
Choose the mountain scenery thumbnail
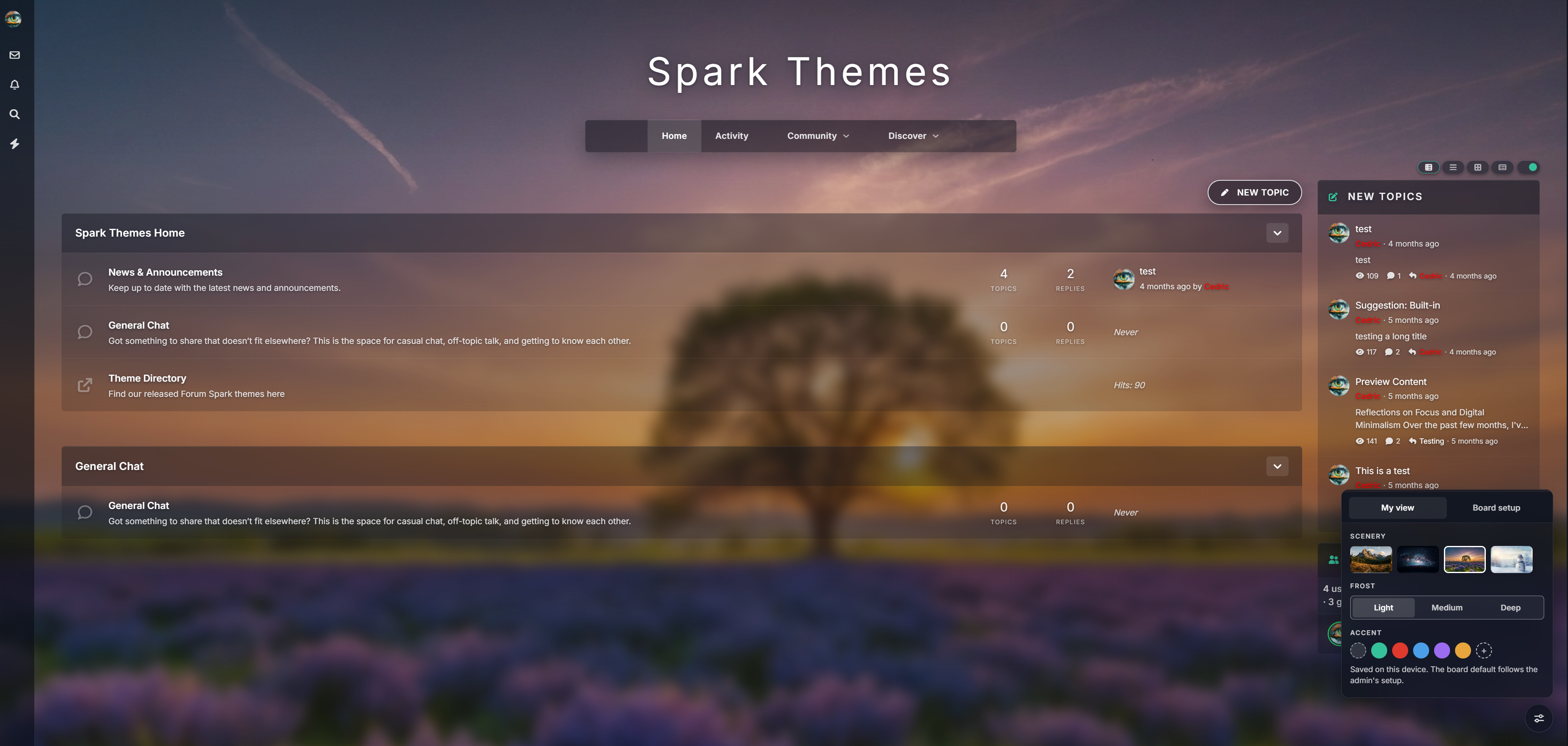tap(1371, 559)
